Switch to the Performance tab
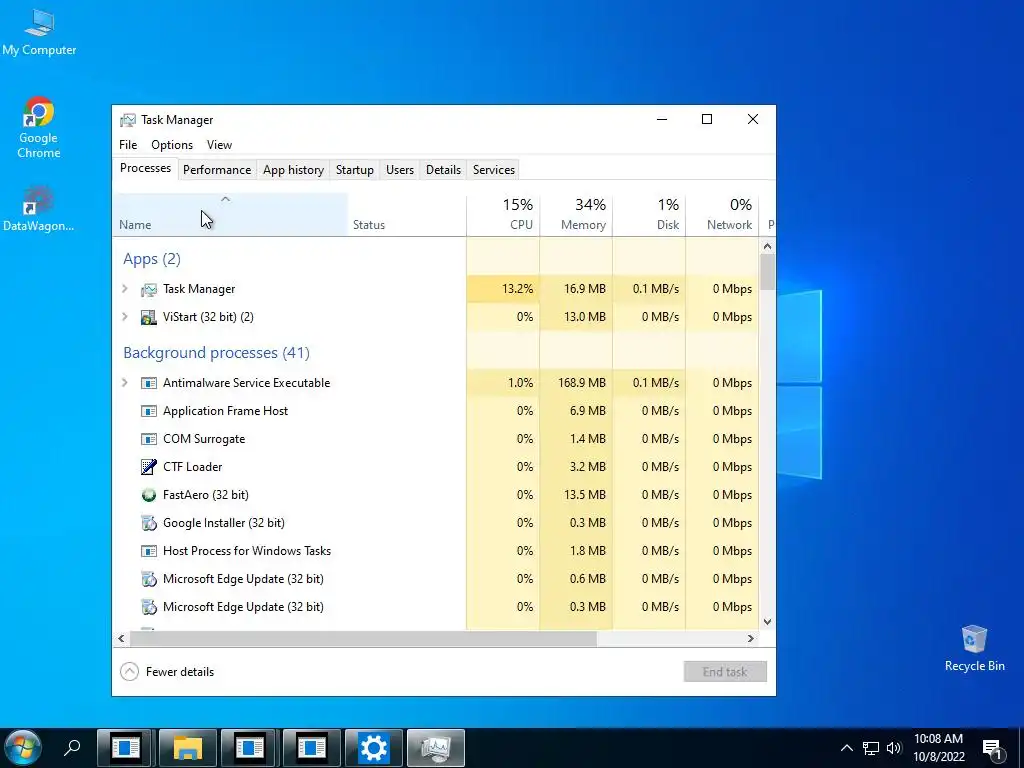 [217, 170]
